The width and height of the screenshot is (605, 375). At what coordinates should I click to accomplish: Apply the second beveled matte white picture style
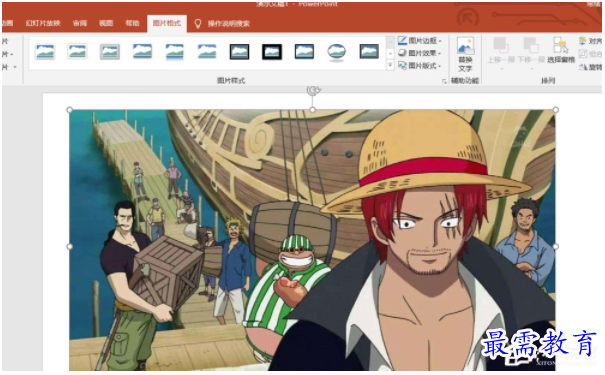77,51
